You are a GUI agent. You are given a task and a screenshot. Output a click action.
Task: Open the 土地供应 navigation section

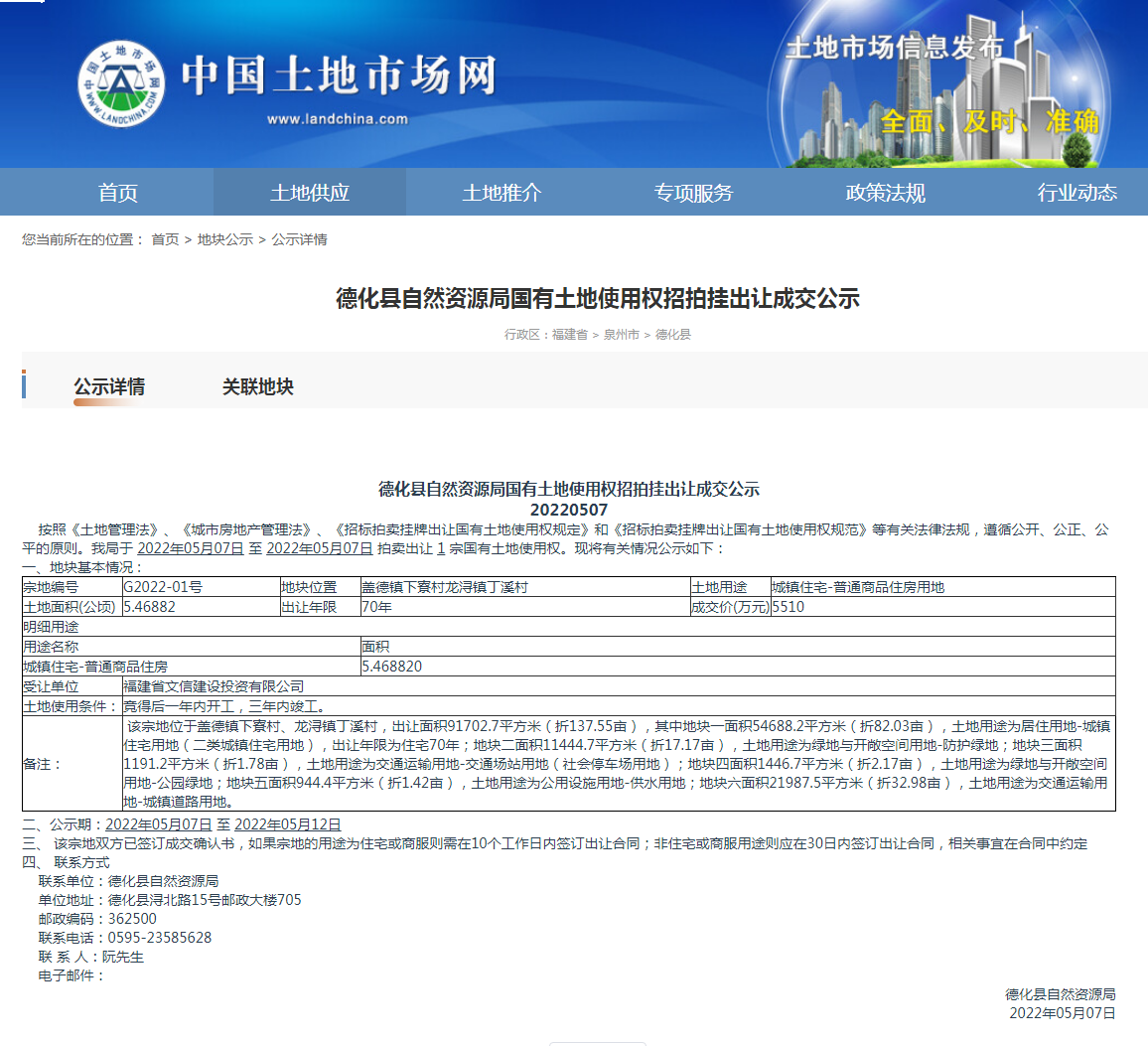309,193
